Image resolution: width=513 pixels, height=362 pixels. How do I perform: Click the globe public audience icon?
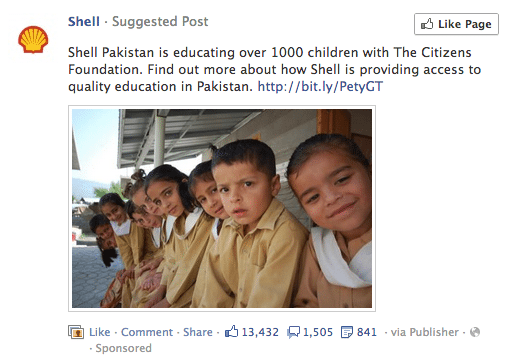click(x=475, y=332)
